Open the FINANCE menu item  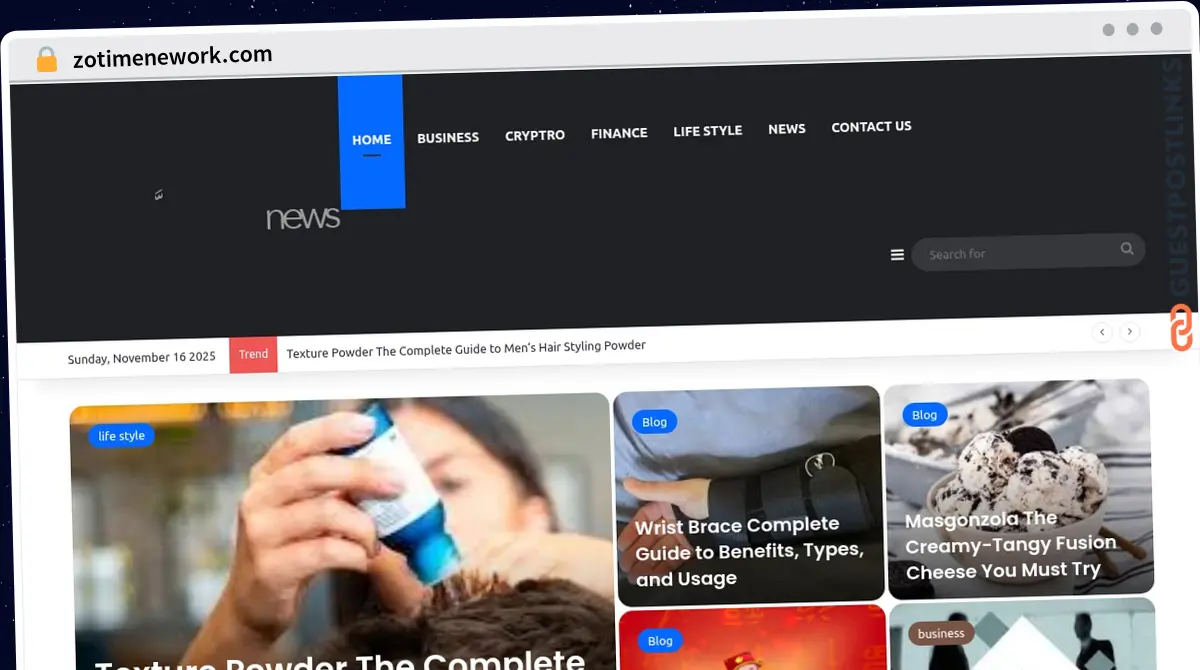619,133
